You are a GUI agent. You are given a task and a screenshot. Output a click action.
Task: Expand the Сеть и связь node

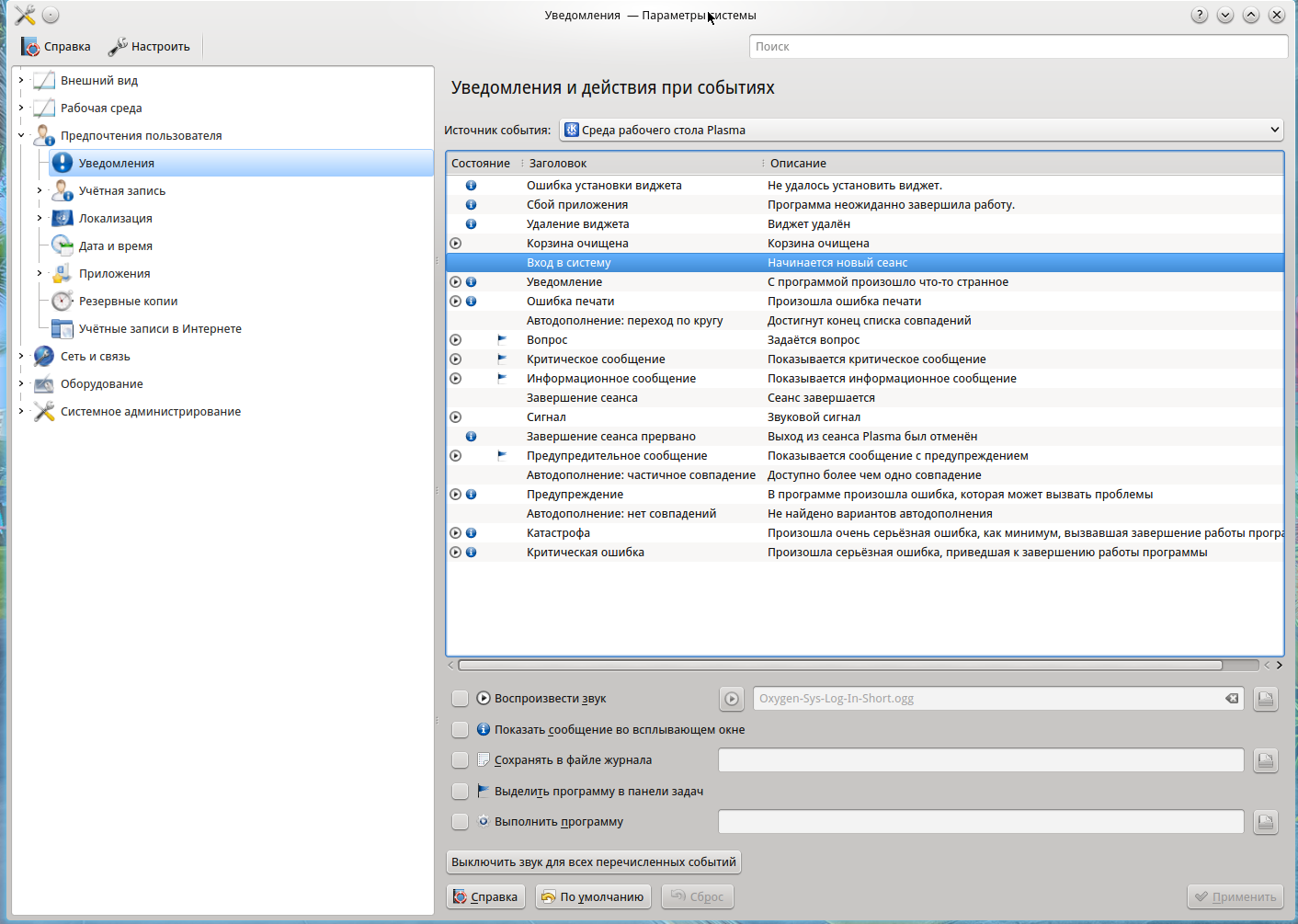pyautogui.click(x=21, y=357)
